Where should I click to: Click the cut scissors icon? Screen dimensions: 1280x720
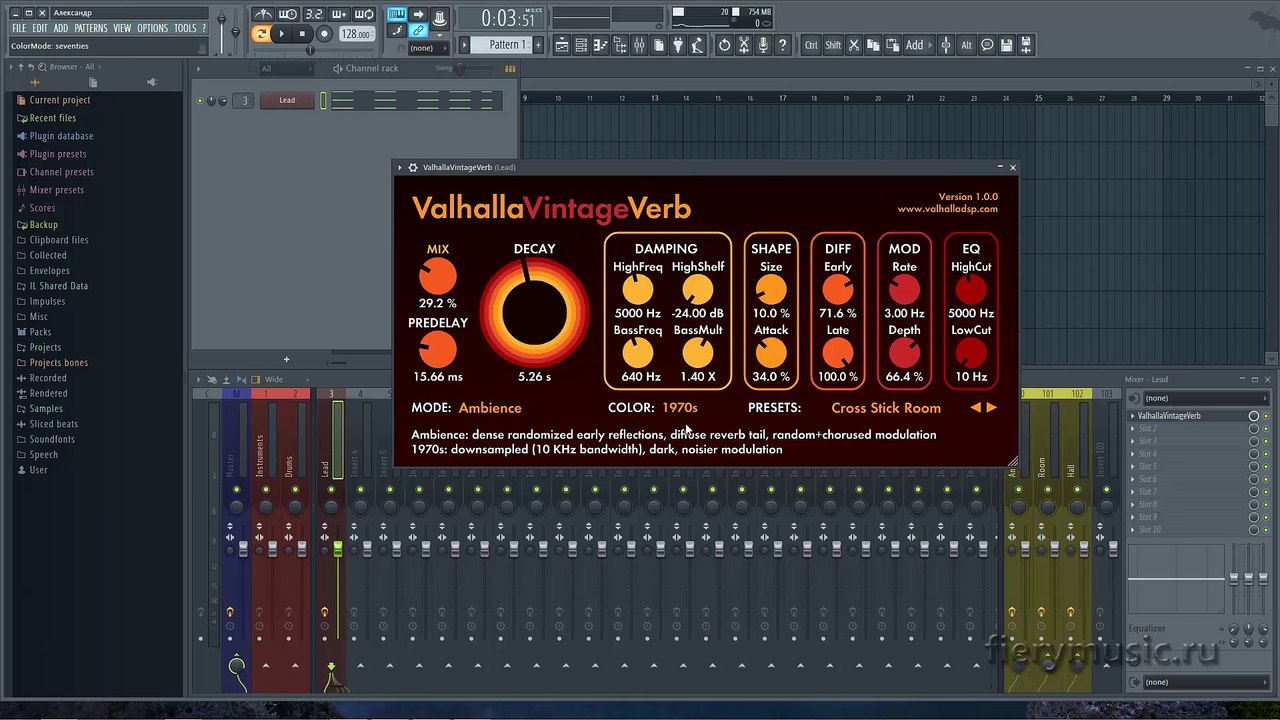[x=854, y=45]
